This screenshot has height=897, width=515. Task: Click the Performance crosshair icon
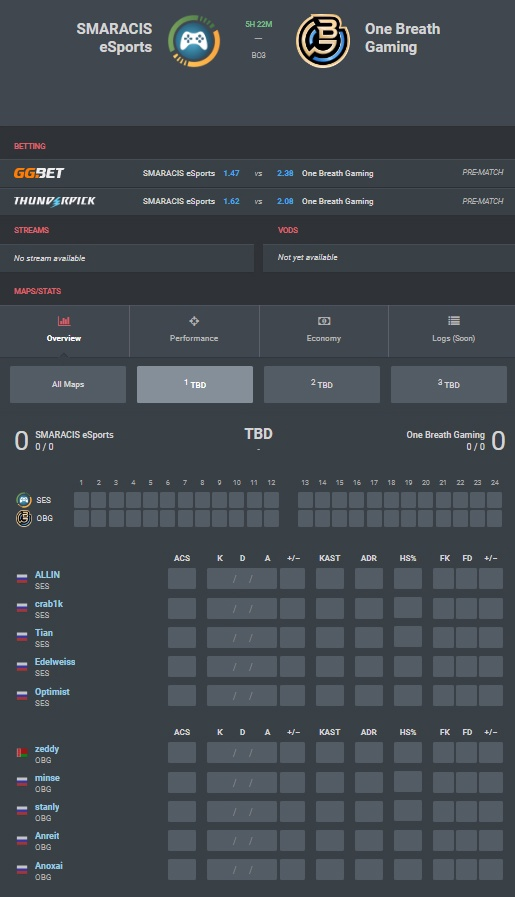(194, 321)
